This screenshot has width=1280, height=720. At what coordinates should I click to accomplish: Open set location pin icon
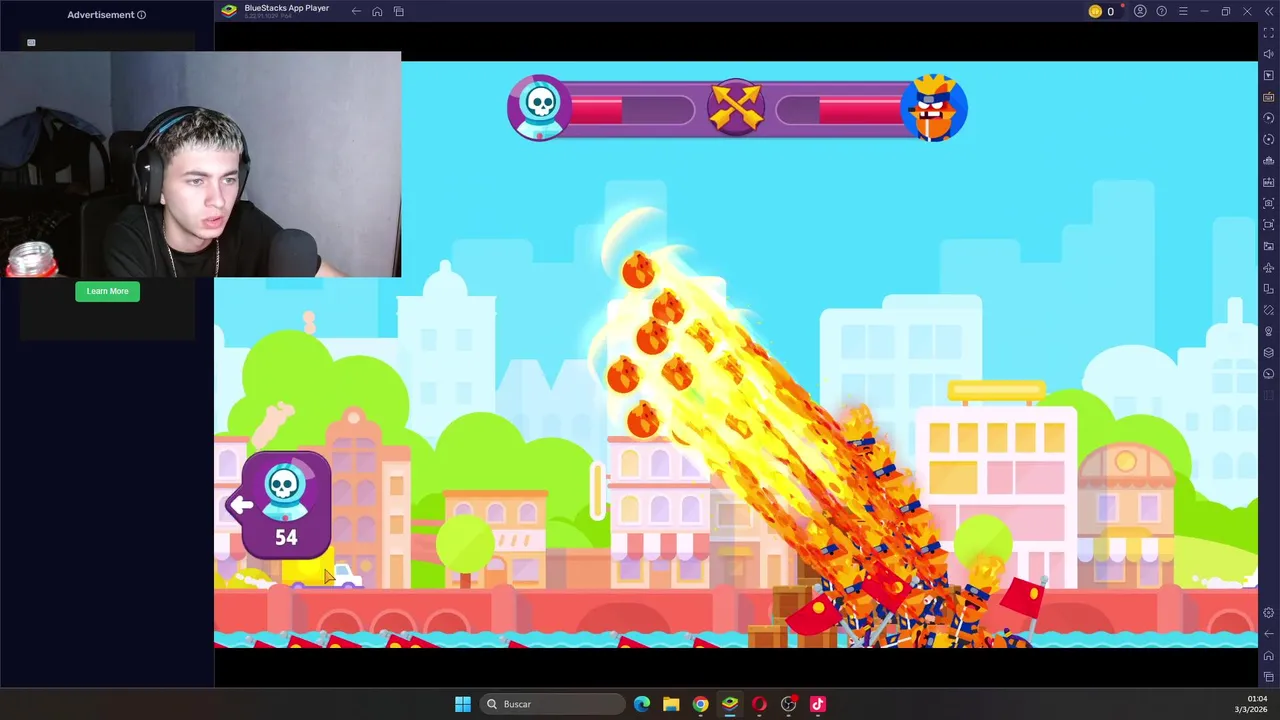(1269, 331)
